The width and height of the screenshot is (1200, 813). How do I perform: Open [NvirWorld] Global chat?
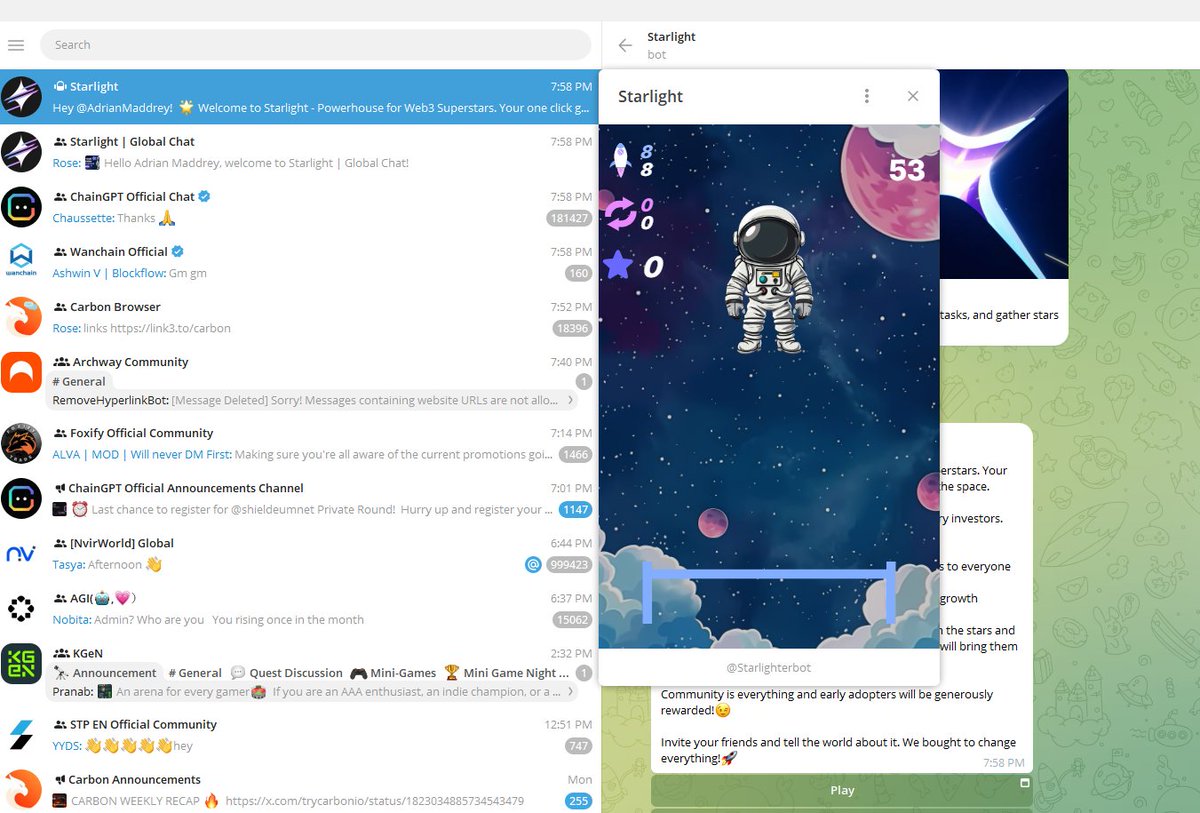tap(300, 553)
